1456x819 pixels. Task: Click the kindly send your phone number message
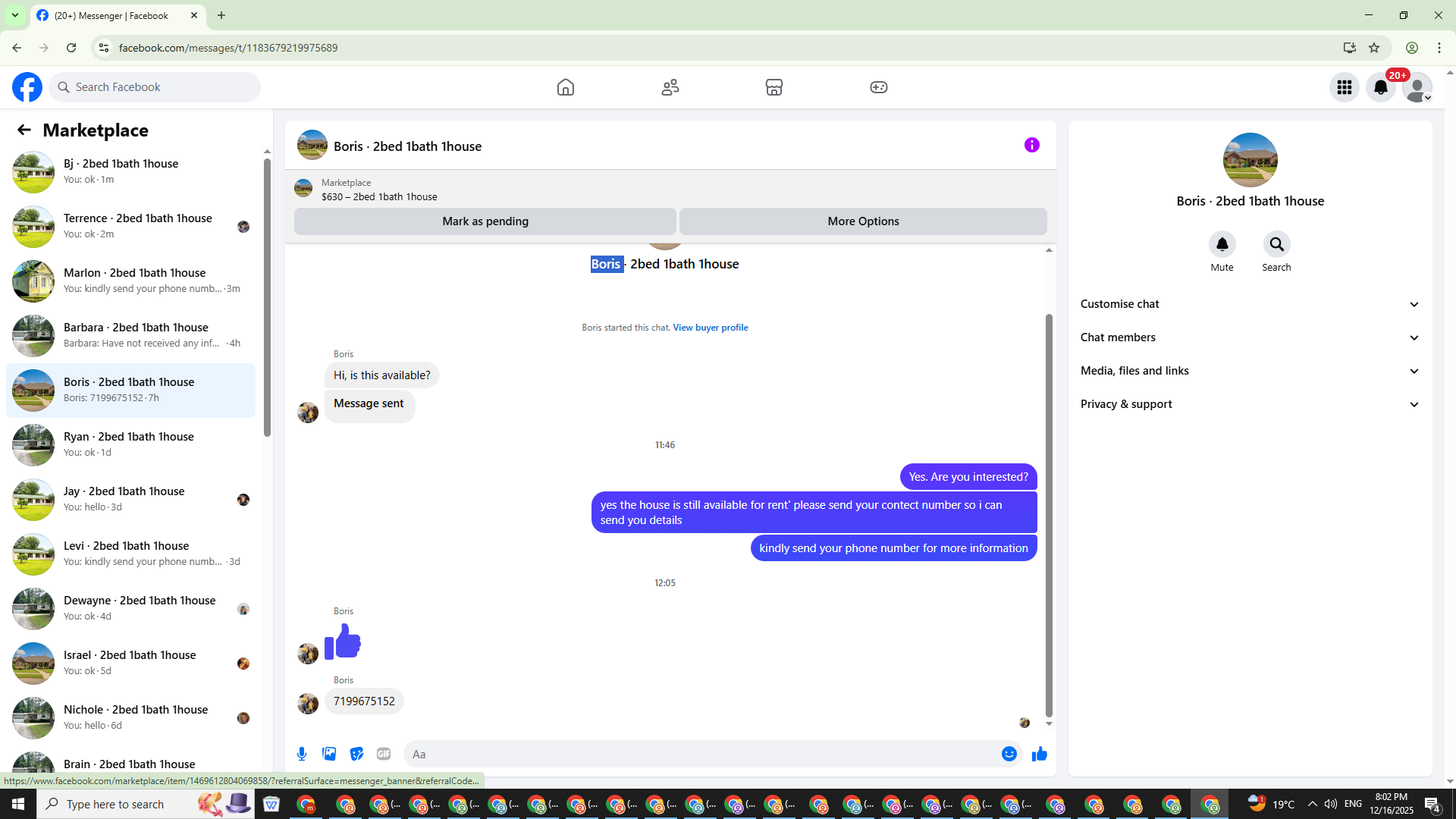pos(893,548)
